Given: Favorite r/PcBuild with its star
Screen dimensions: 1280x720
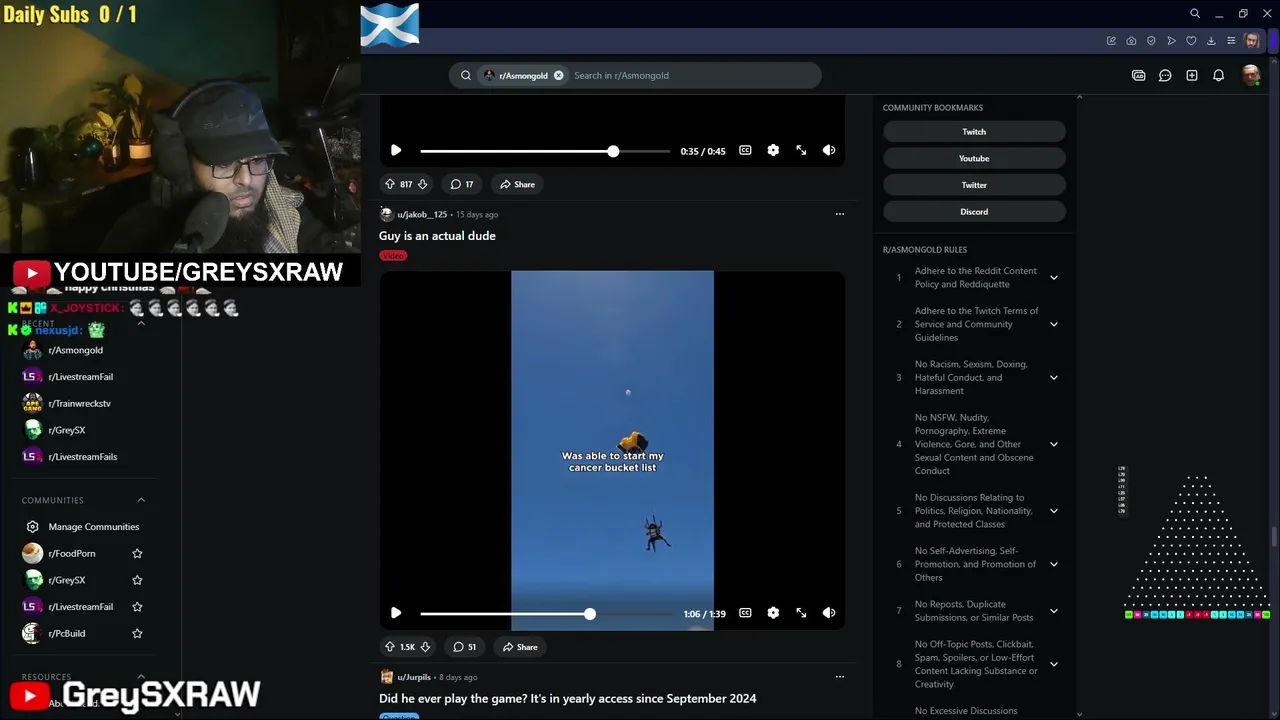Looking at the screenshot, I should coord(137,633).
